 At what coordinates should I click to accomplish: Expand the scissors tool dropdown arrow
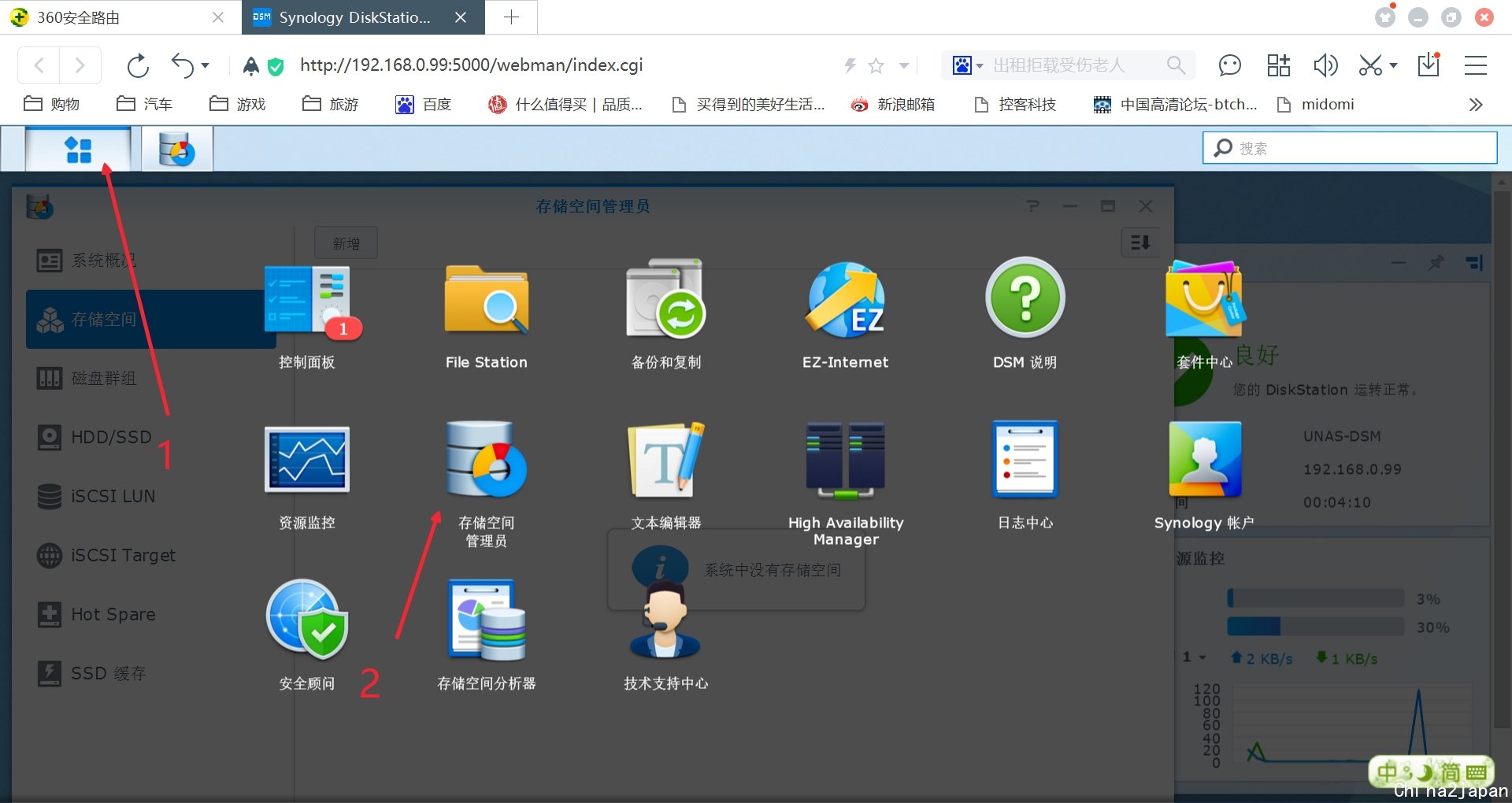[1393, 65]
